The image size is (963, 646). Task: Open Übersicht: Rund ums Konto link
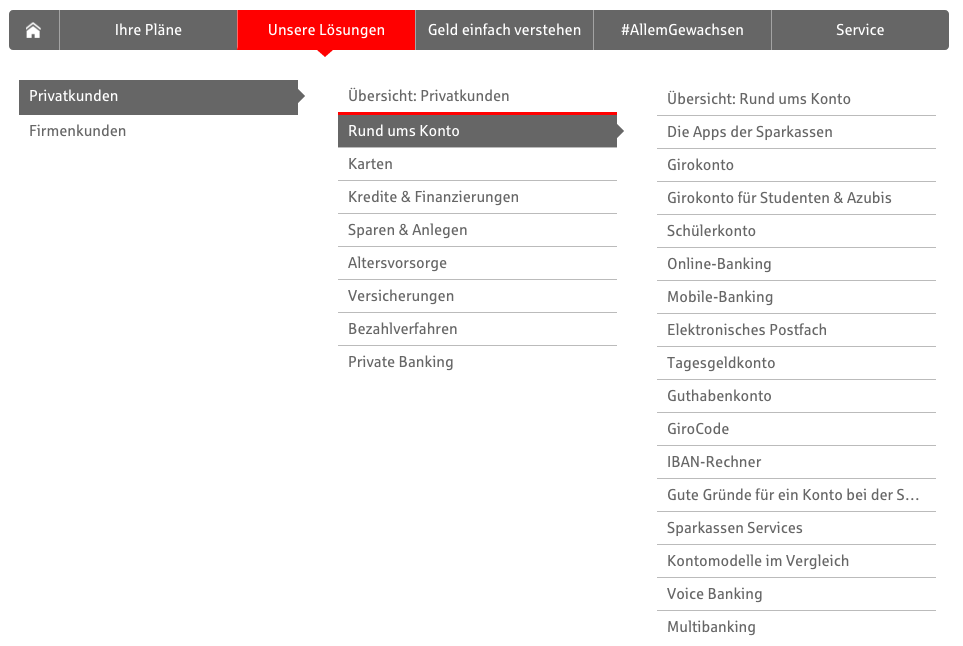(797, 99)
